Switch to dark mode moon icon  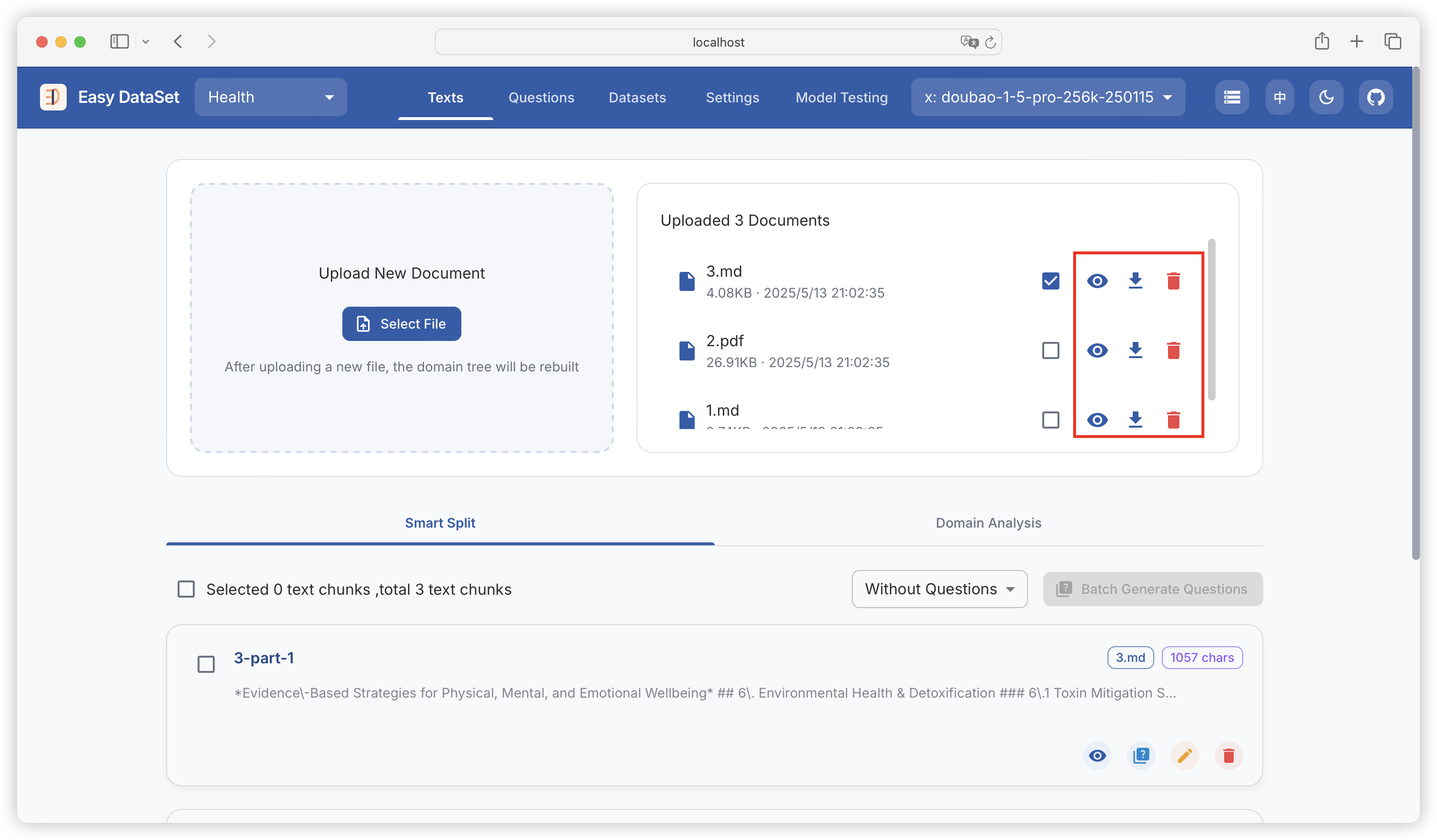(x=1326, y=98)
